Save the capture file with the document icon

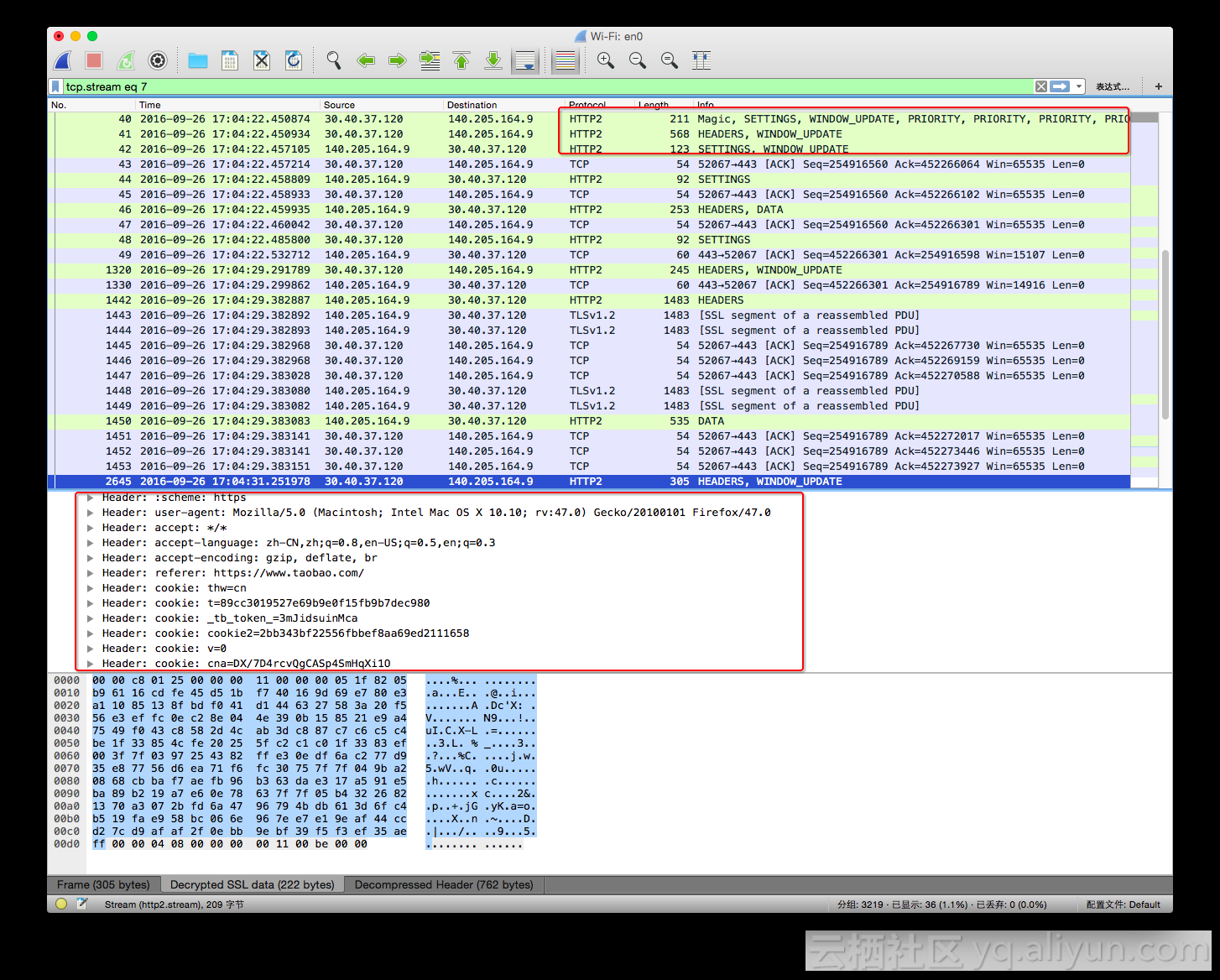click(x=230, y=60)
